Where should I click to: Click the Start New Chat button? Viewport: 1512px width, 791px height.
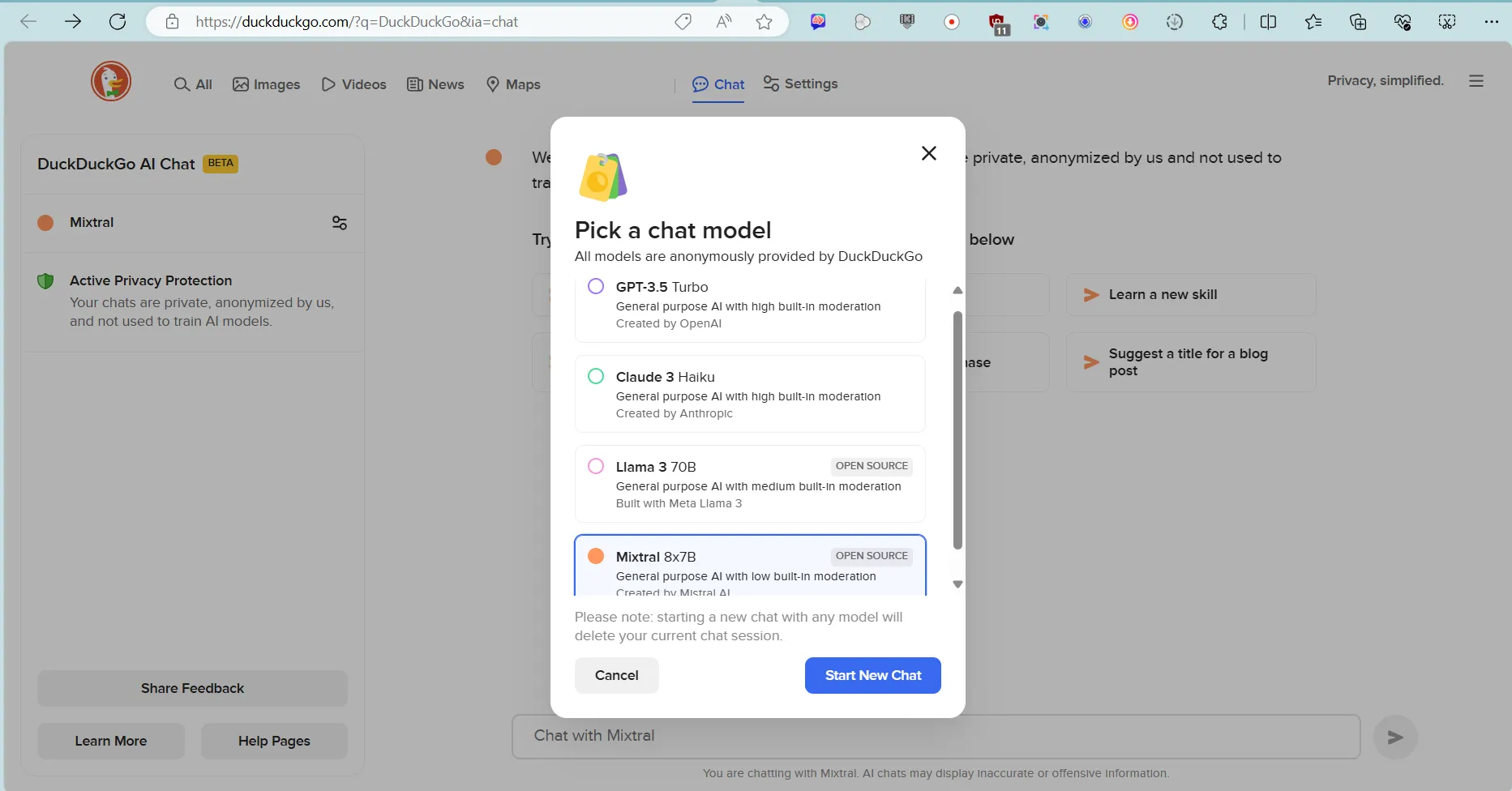(x=873, y=675)
